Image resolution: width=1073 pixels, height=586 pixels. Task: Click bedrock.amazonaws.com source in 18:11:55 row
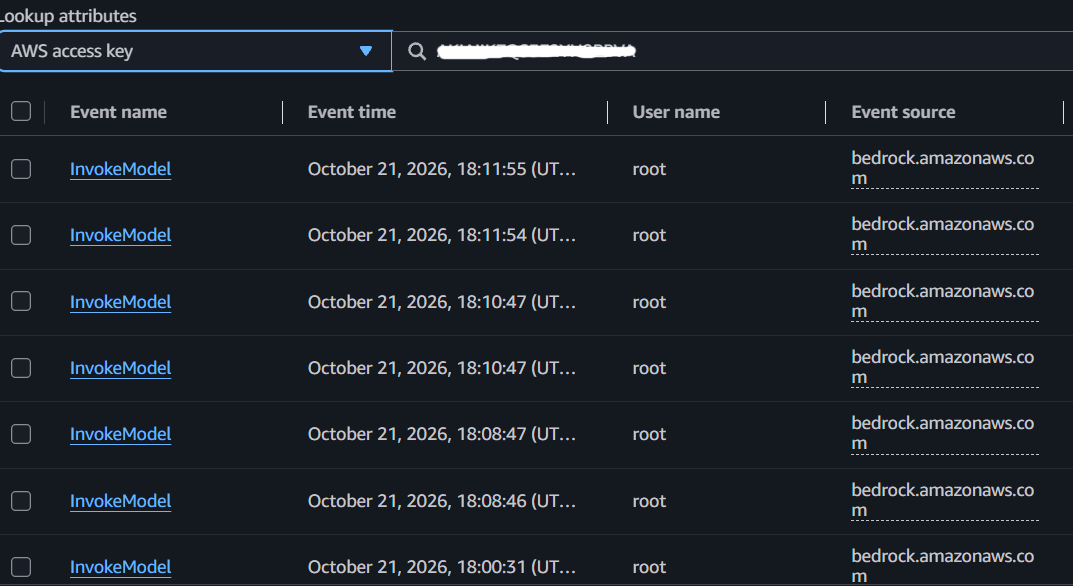[944, 168]
